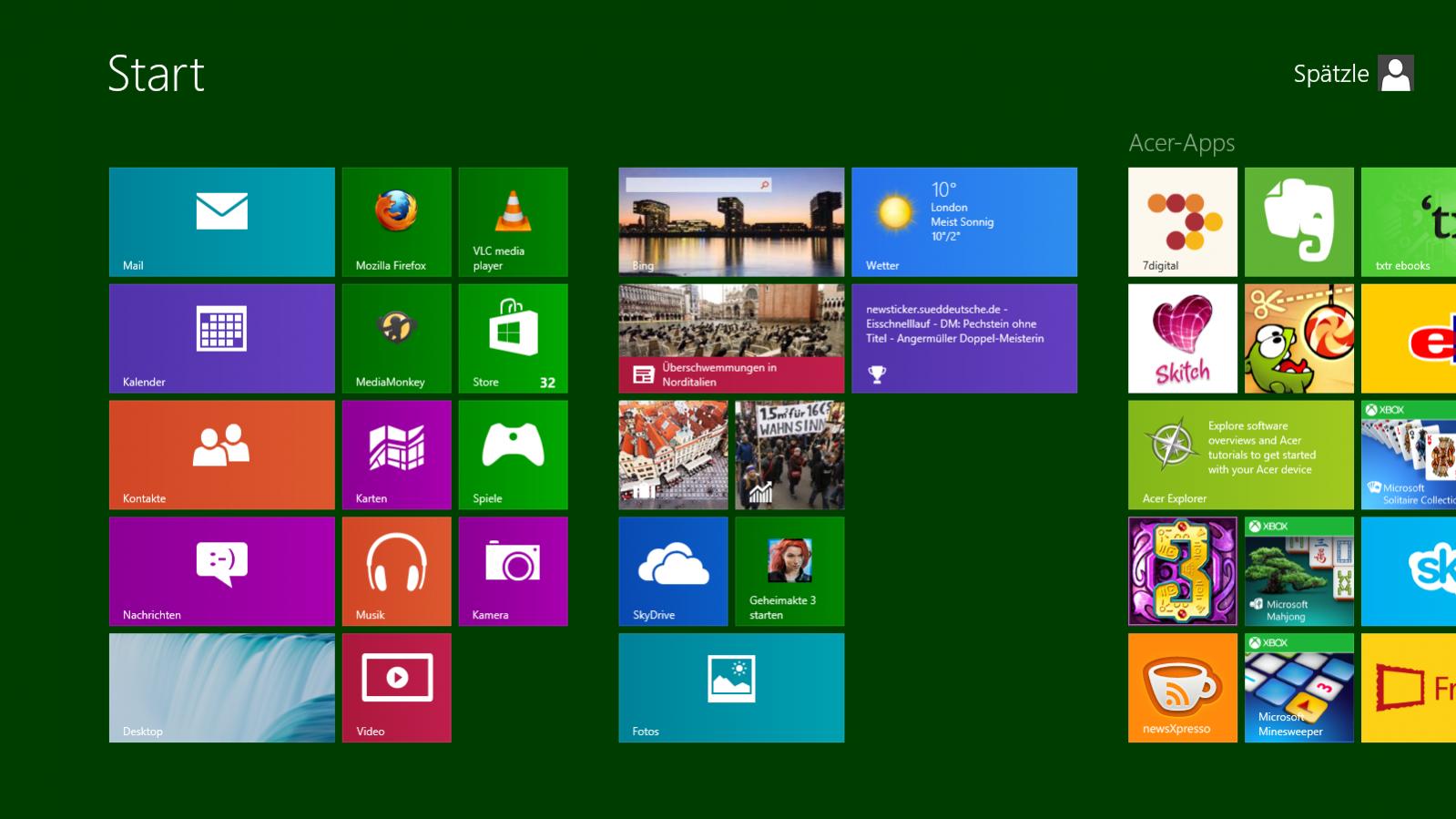Viewport: 1456px width, 819px height.
Task: Open the sports newsticker tile with trophy
Action: [x=964, y=338]
